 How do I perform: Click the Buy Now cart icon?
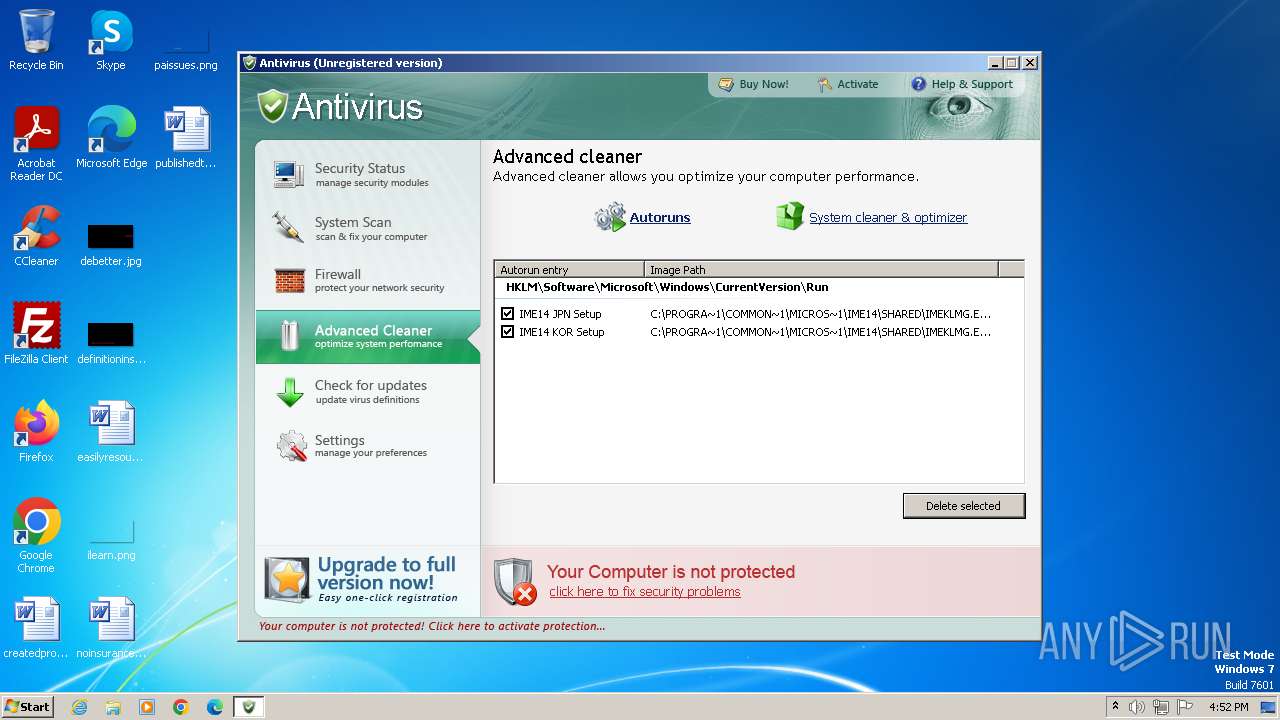(x=726, y=85)
